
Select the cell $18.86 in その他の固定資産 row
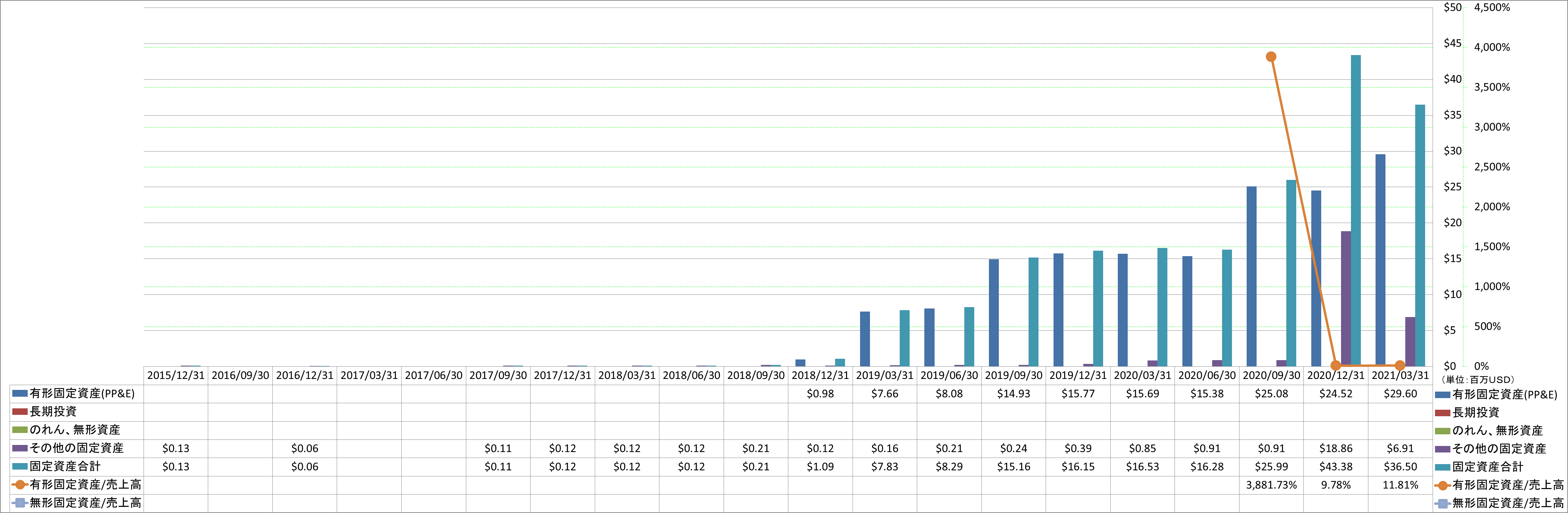pos(1336,448)
